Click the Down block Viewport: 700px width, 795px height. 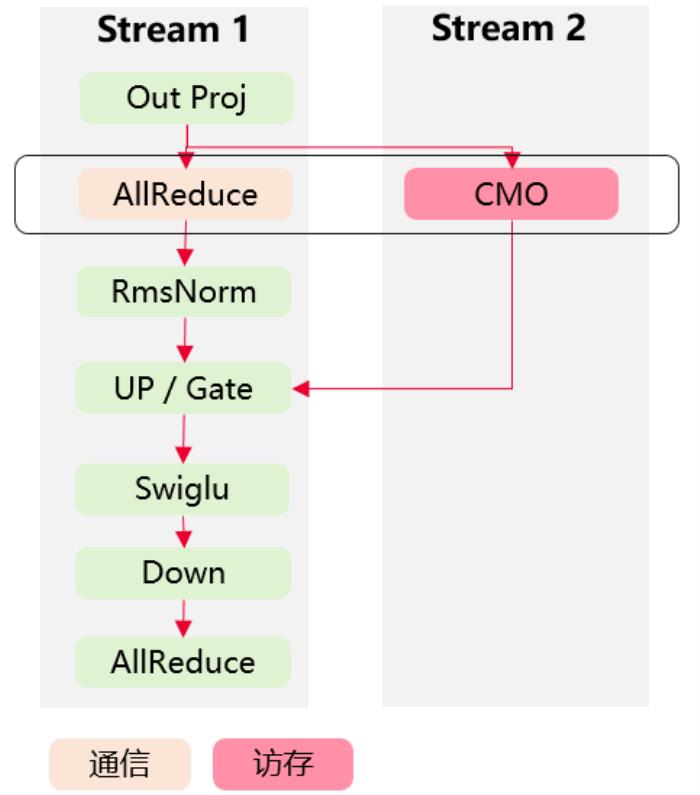(x=183, y=573)
